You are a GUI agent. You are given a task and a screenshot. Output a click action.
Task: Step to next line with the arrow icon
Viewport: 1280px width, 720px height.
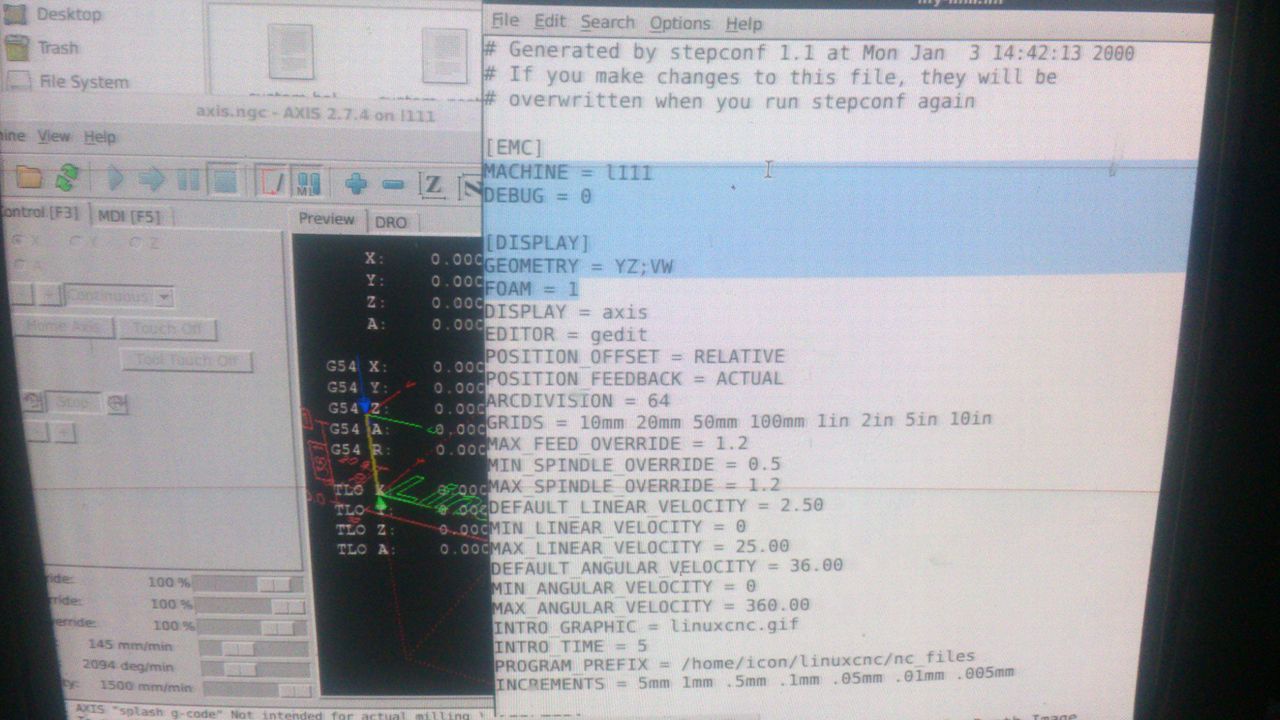coord(152,180)
